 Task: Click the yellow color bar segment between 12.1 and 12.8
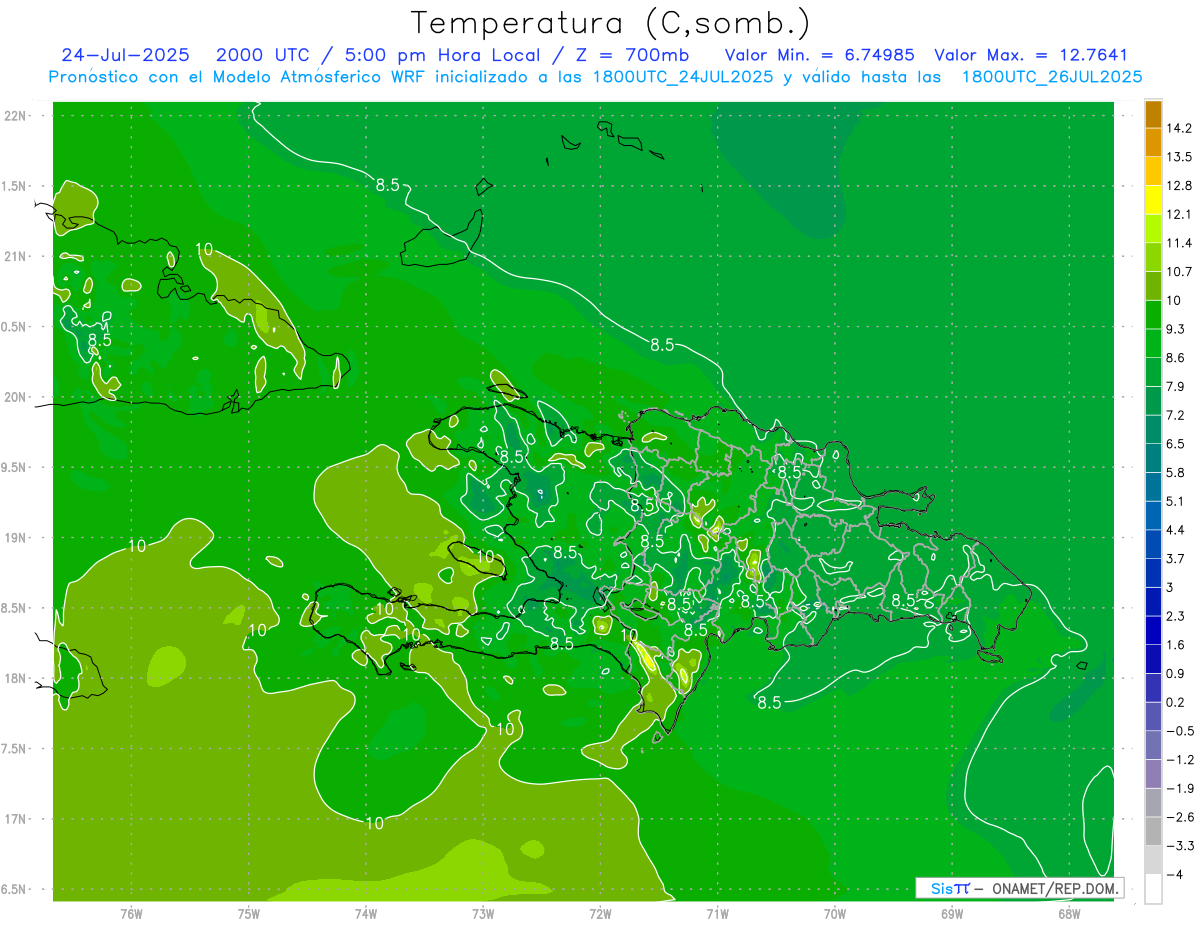coord(1153,199)
